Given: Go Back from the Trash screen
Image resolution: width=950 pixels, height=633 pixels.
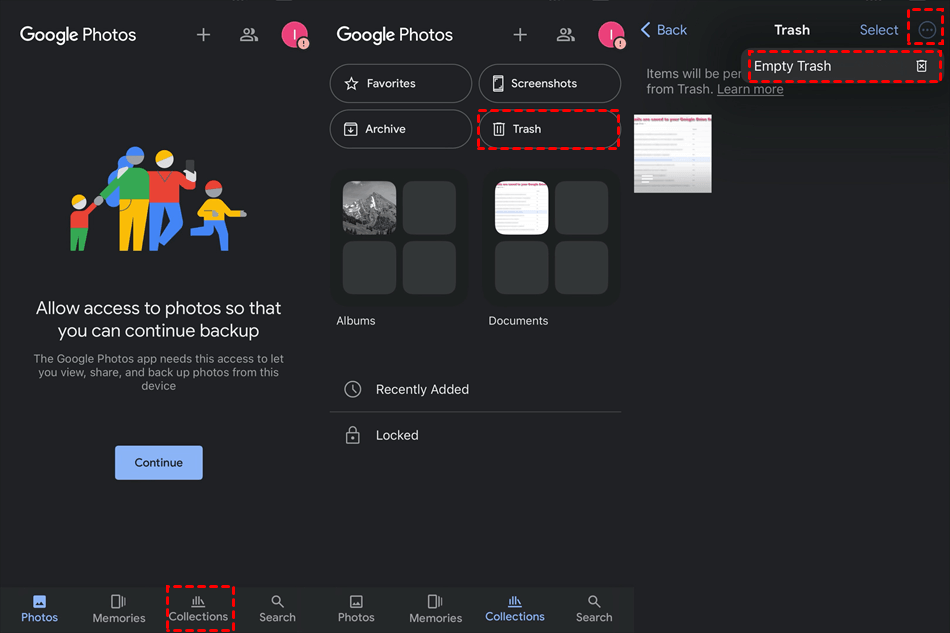Looking at the screenshot, I should pyautogui.click(x=664, y=30).
